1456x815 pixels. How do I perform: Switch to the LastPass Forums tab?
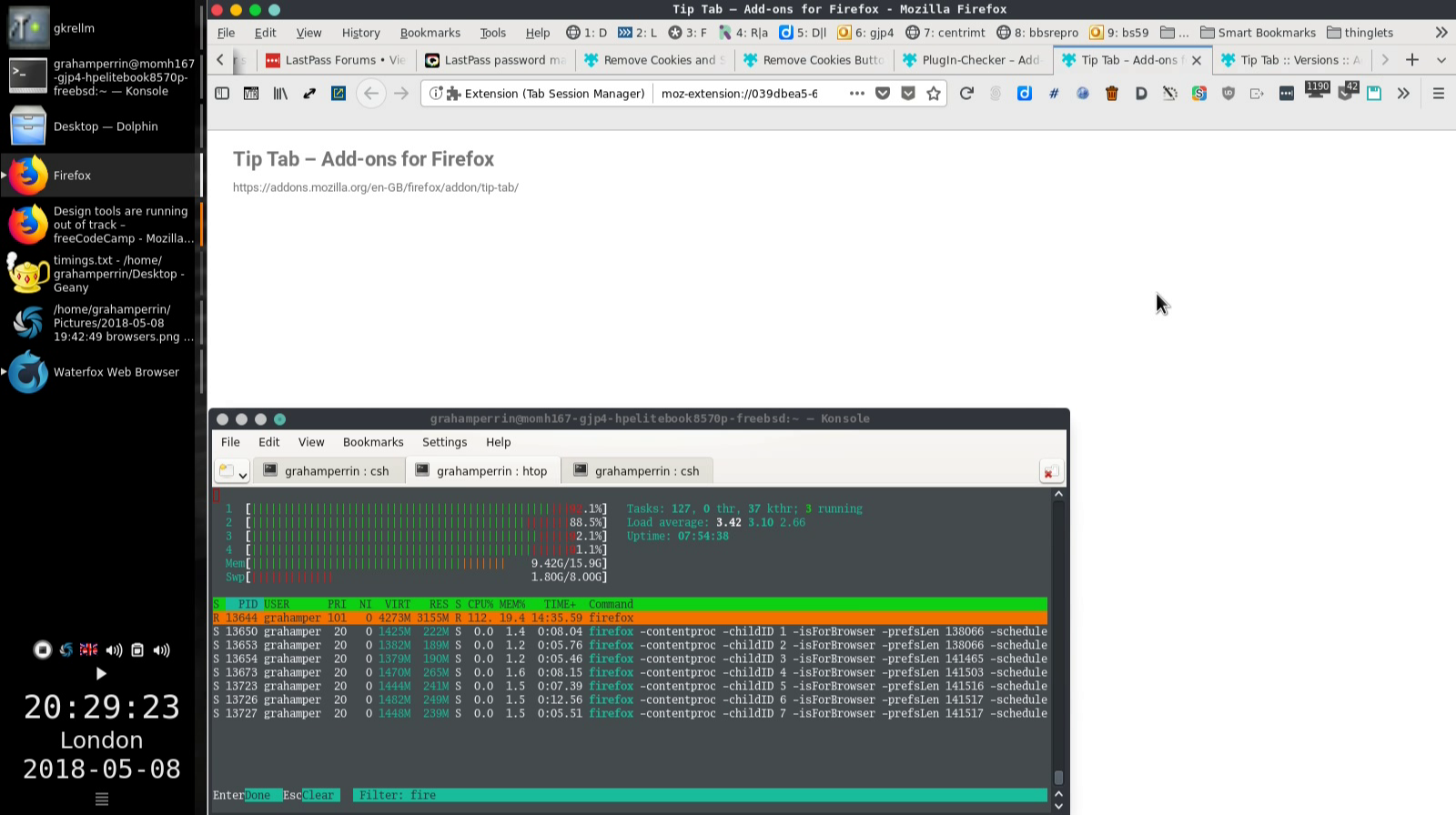337,60
